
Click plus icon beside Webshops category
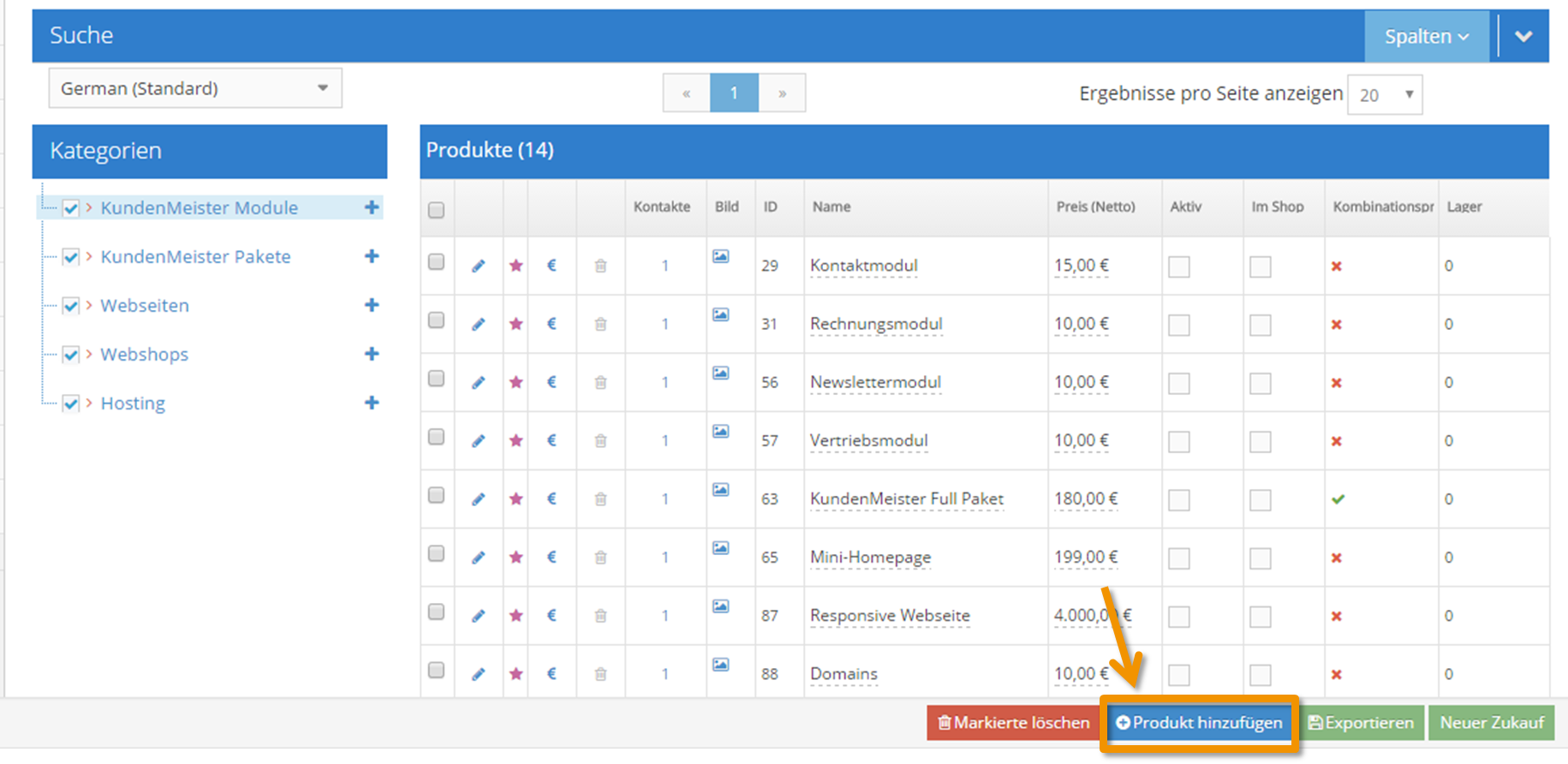coord(372,354)
